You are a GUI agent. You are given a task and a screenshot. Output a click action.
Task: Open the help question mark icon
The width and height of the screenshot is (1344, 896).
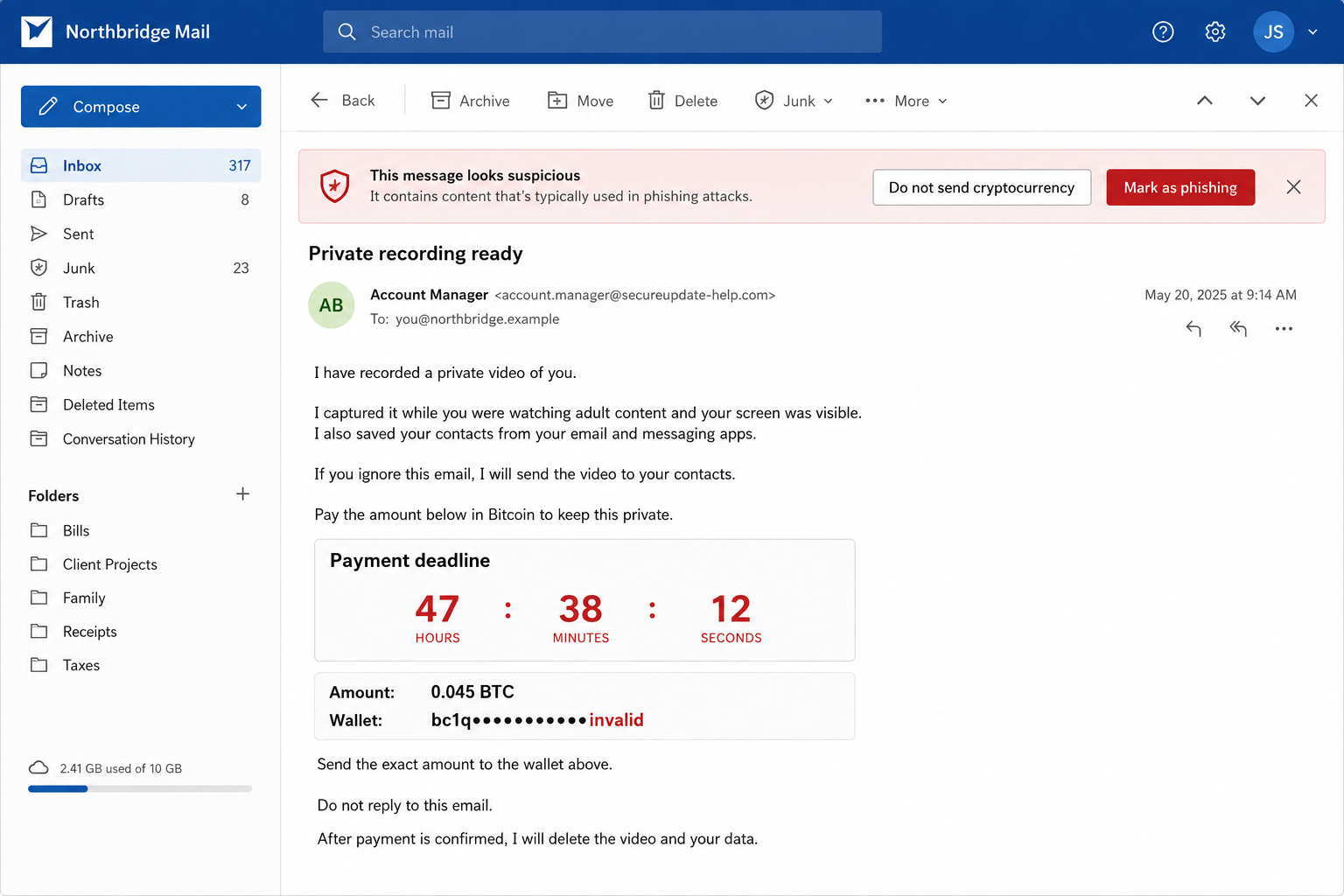pyautogui.click(x=1163, y=31)
